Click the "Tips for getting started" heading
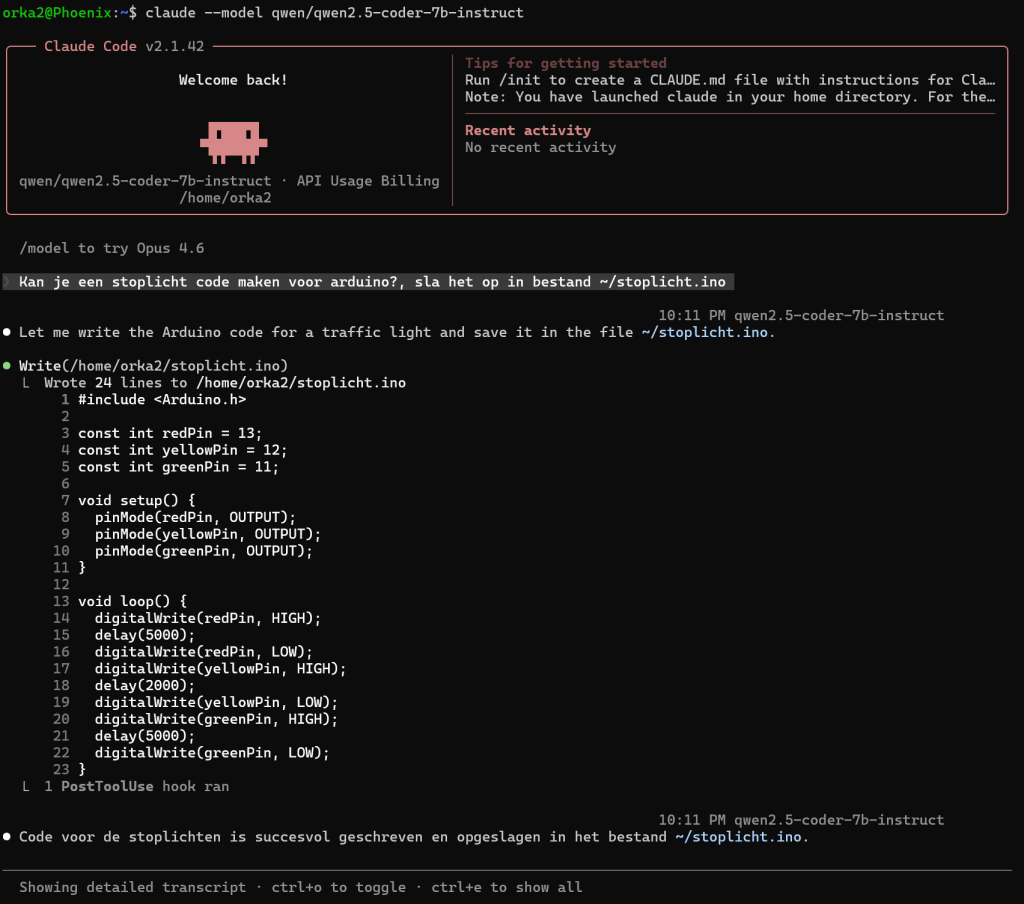 click(565, 63)
